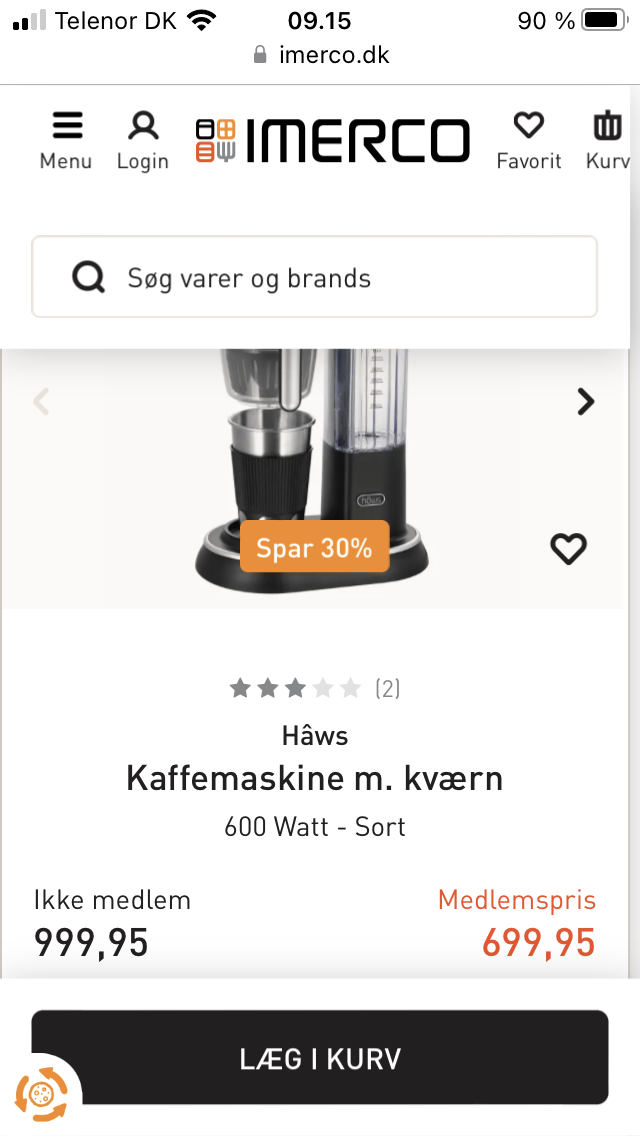
Task: Tap the Spar 30% badge
Action: (x=314, y=547)
